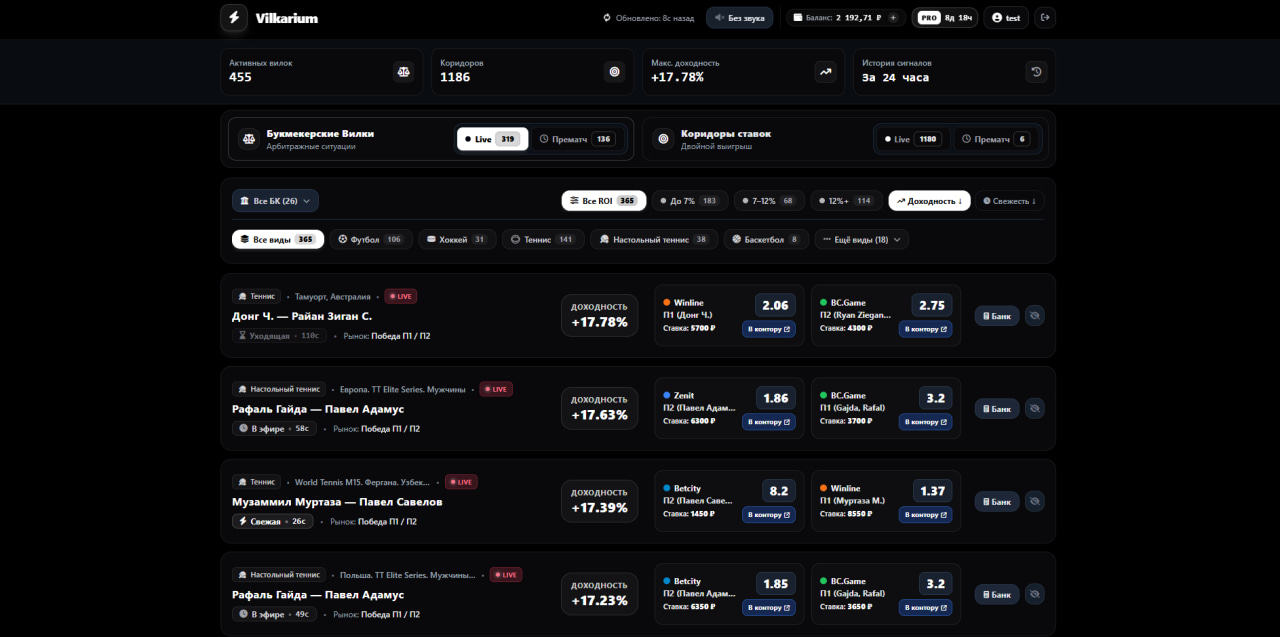Filter signals by Хоккей
Image resolution: width=1280 pixels, height=637 pixels.
457,240
